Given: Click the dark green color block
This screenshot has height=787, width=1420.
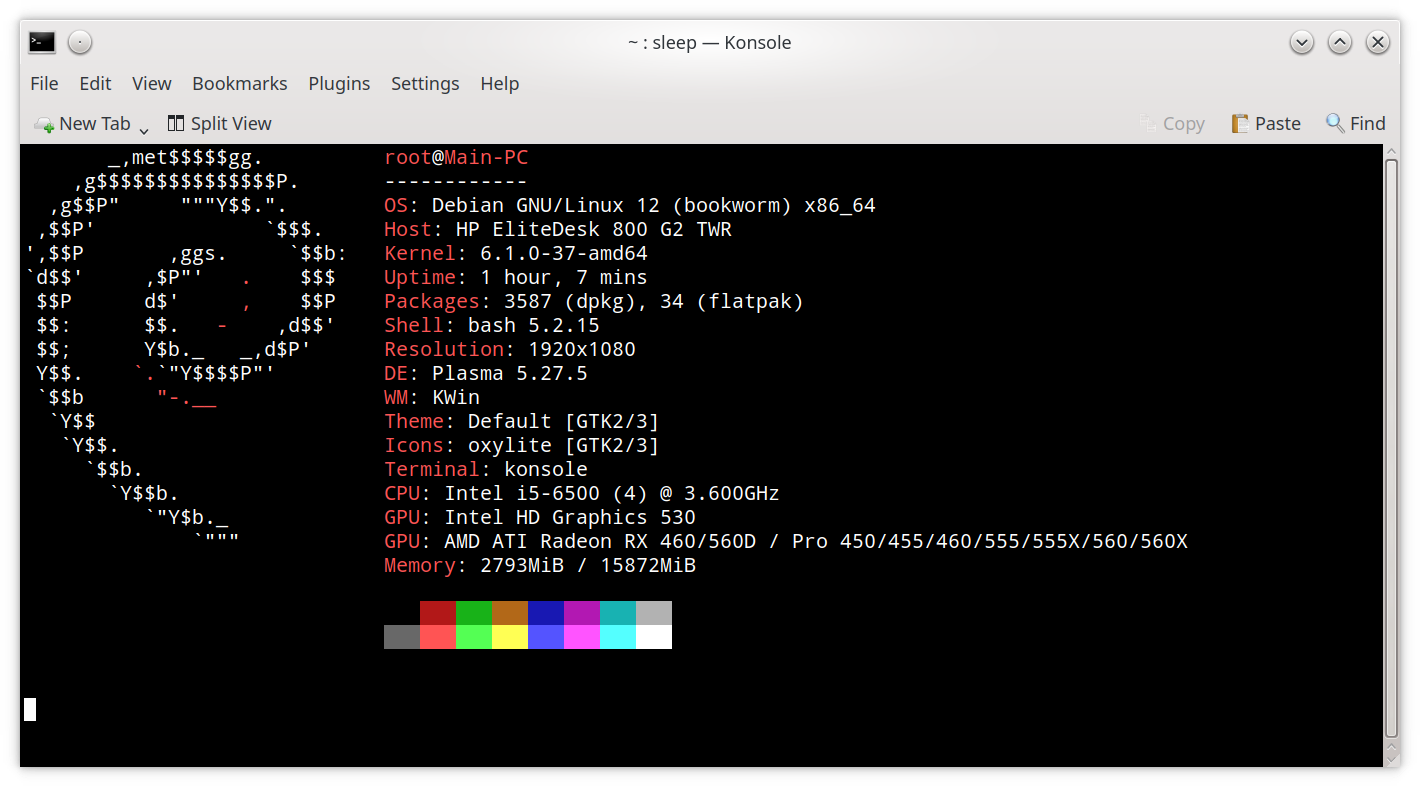Looking at the screenshot, I should (x=474, y=613).
